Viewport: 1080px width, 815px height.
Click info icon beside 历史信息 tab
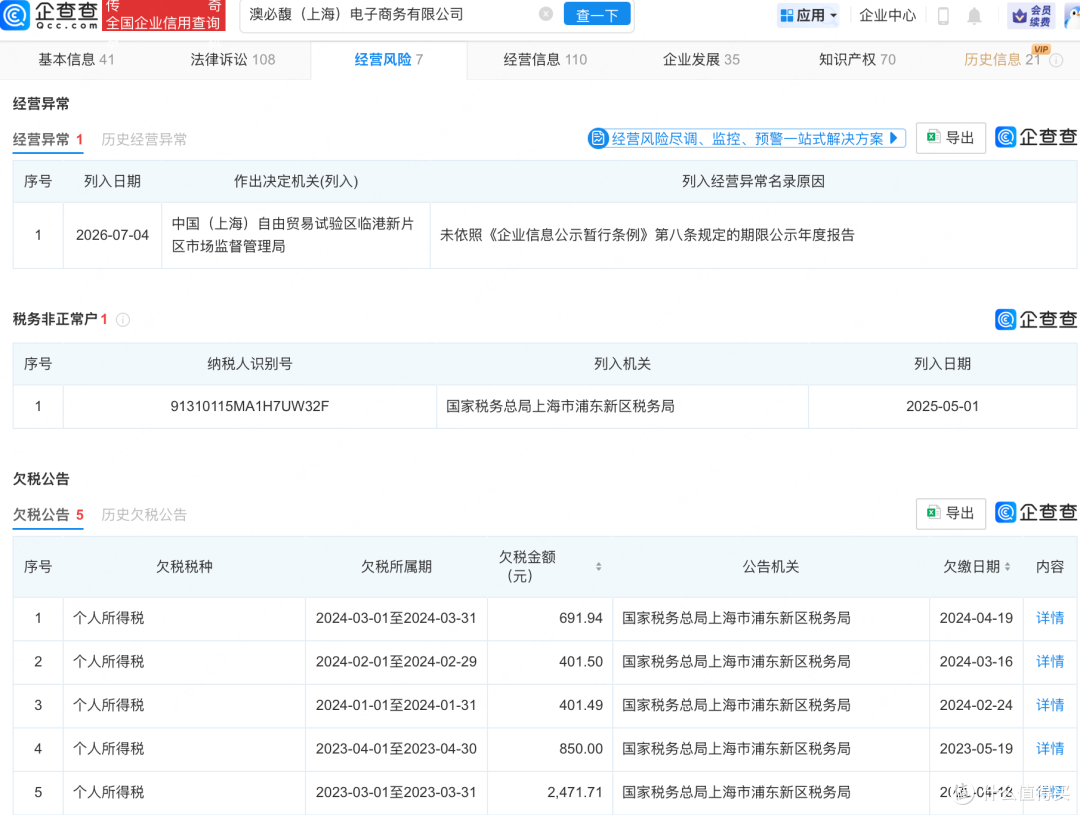[x=1056, y=61]
